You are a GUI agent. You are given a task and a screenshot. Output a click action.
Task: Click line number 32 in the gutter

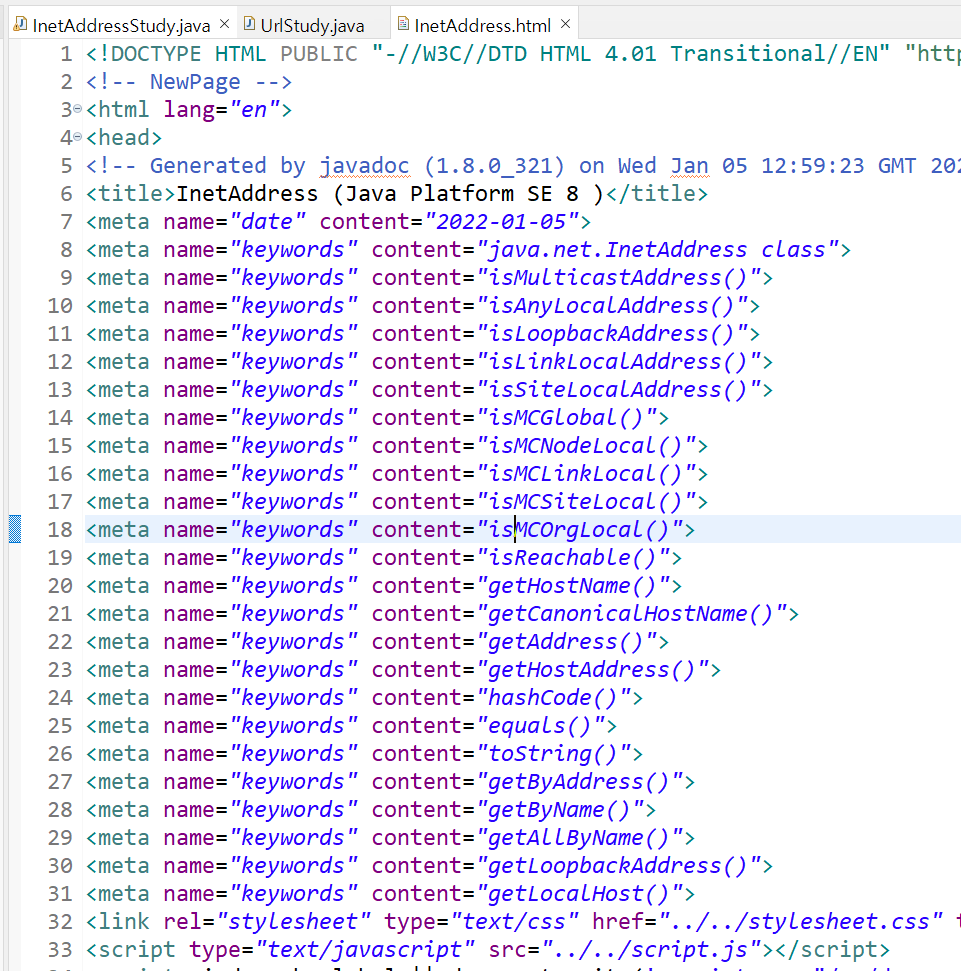60,921
